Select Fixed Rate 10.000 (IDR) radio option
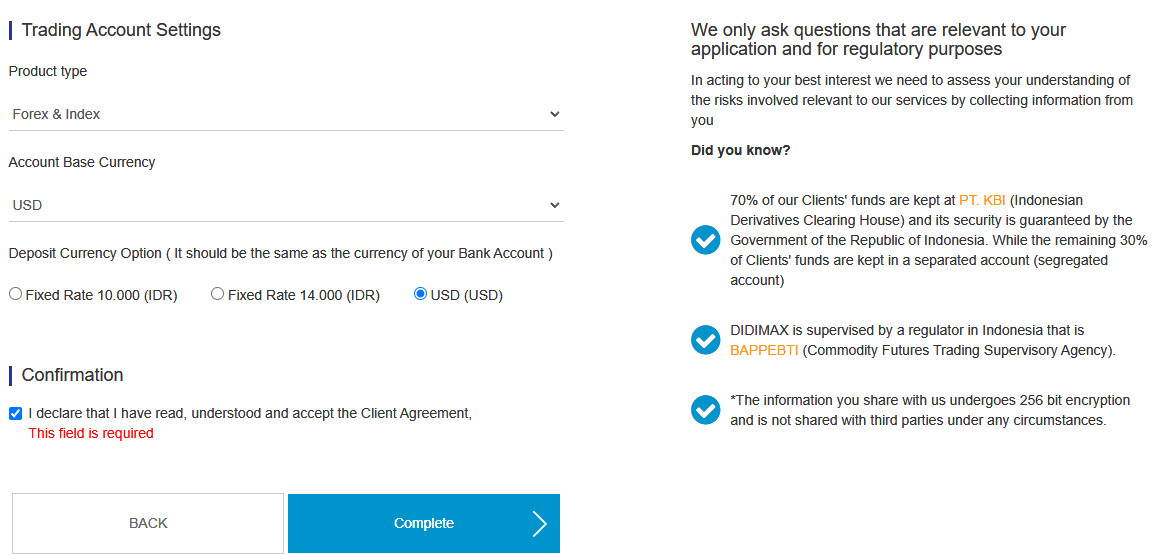1162x555 pixels. click(16, 294)
